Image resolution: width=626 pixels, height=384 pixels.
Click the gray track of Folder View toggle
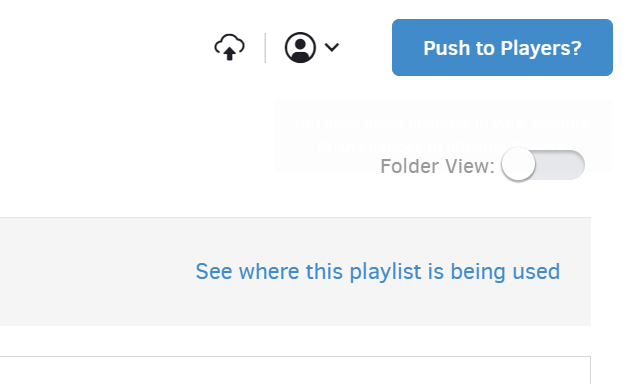point(561,165)
